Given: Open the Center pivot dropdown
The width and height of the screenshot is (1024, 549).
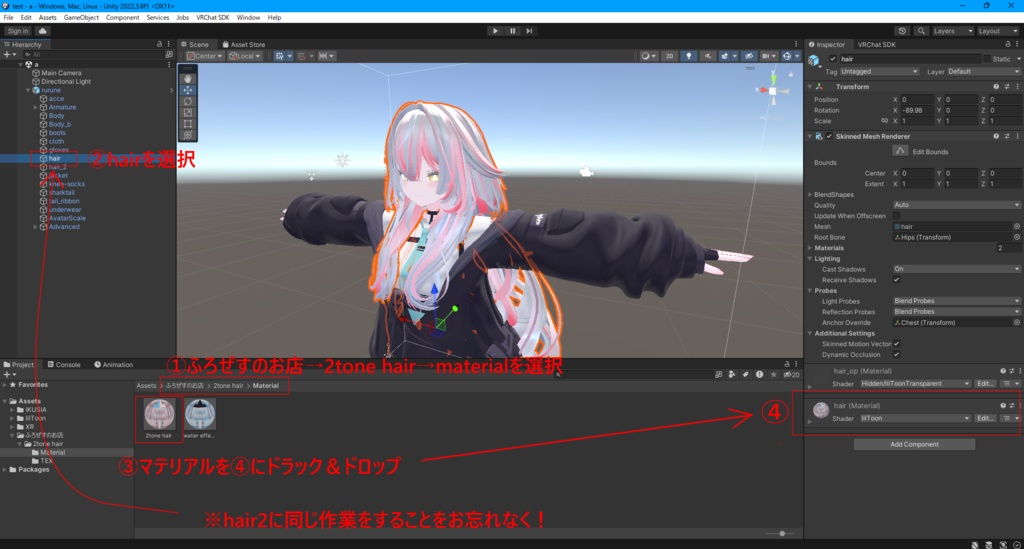Looking at the screenshot, I should click(x=204, y=56).
